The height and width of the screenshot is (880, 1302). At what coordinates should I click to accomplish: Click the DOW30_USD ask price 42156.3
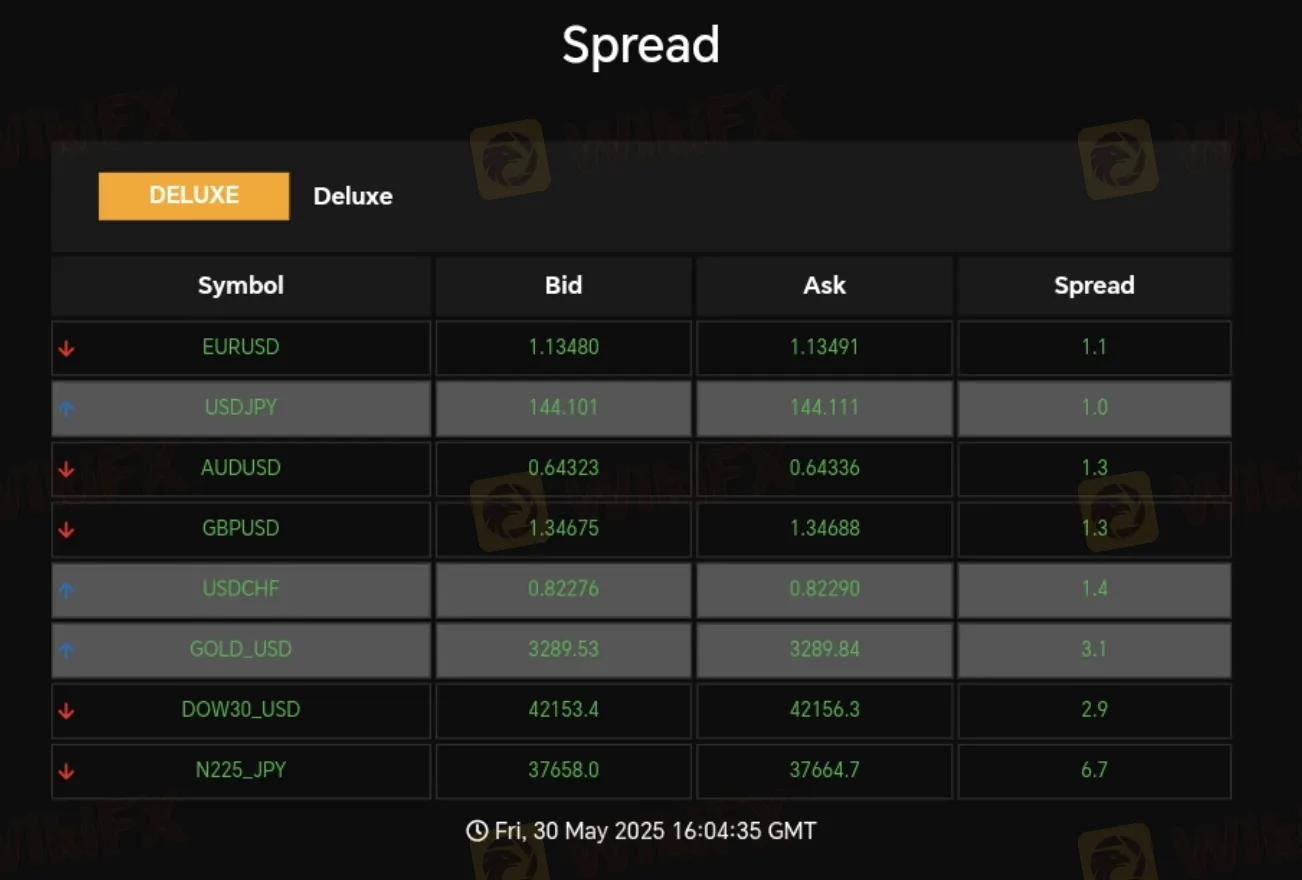coord(824,709)
